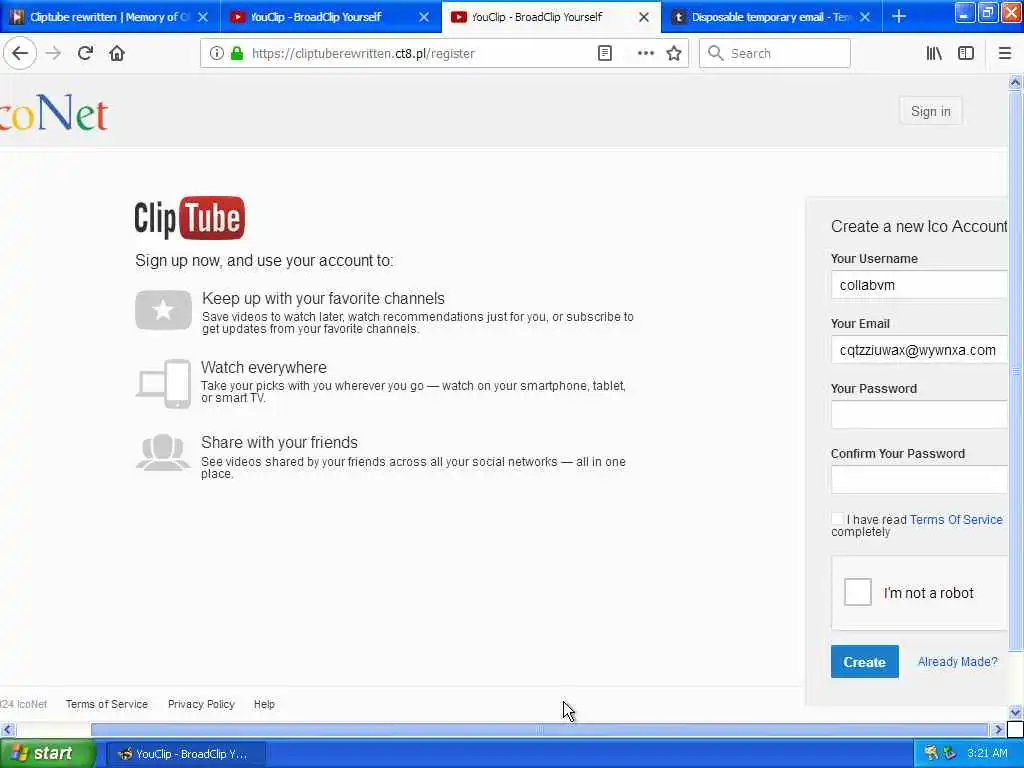
Task: Click the ClipTube logo
Action: click(189, 218)
